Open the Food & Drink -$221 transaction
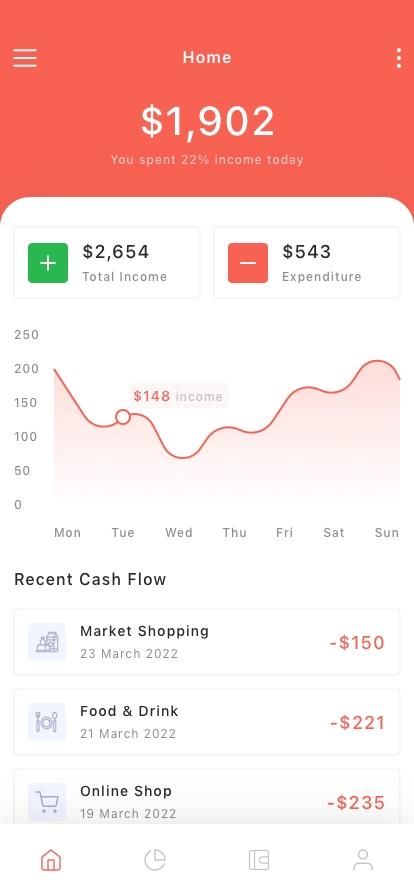The width and height of the screenshot is (414, 896). [x=207, y=722]
